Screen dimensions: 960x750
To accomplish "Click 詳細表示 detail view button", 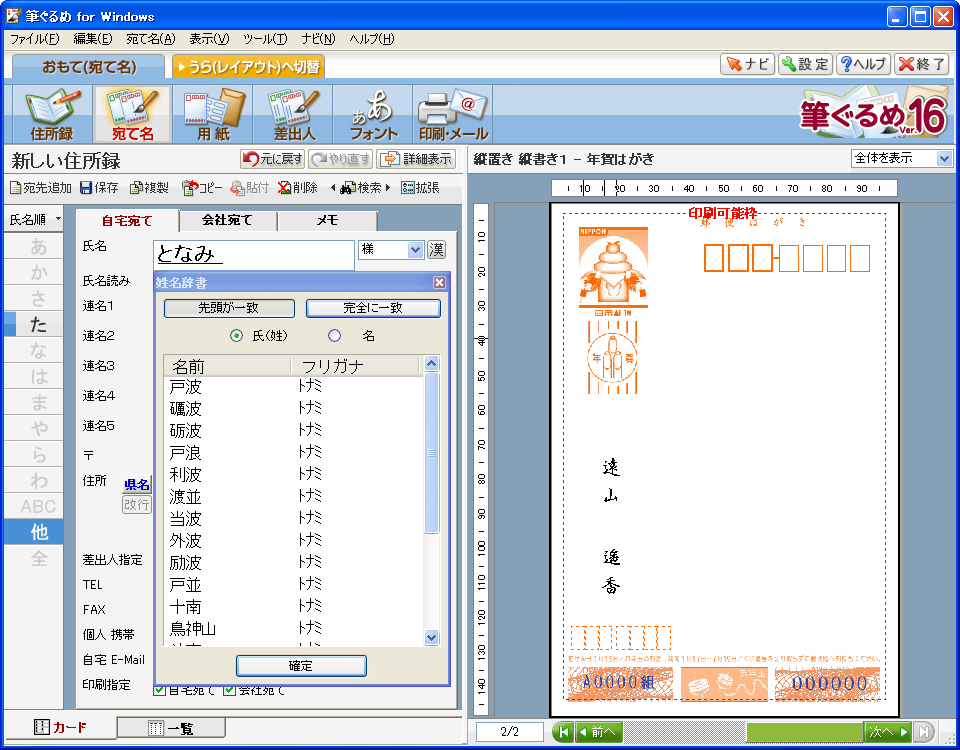I will 416,159.
